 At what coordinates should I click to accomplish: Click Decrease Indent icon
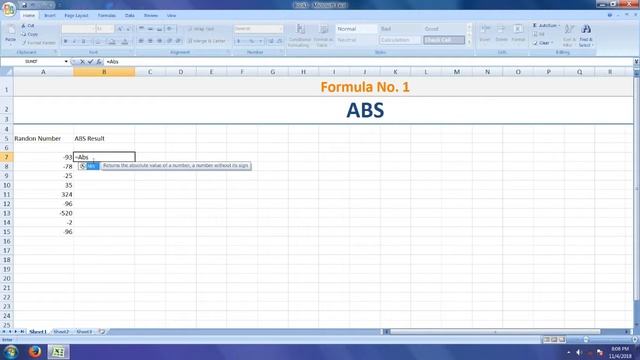pyautogui.click(x=169, y=41)
